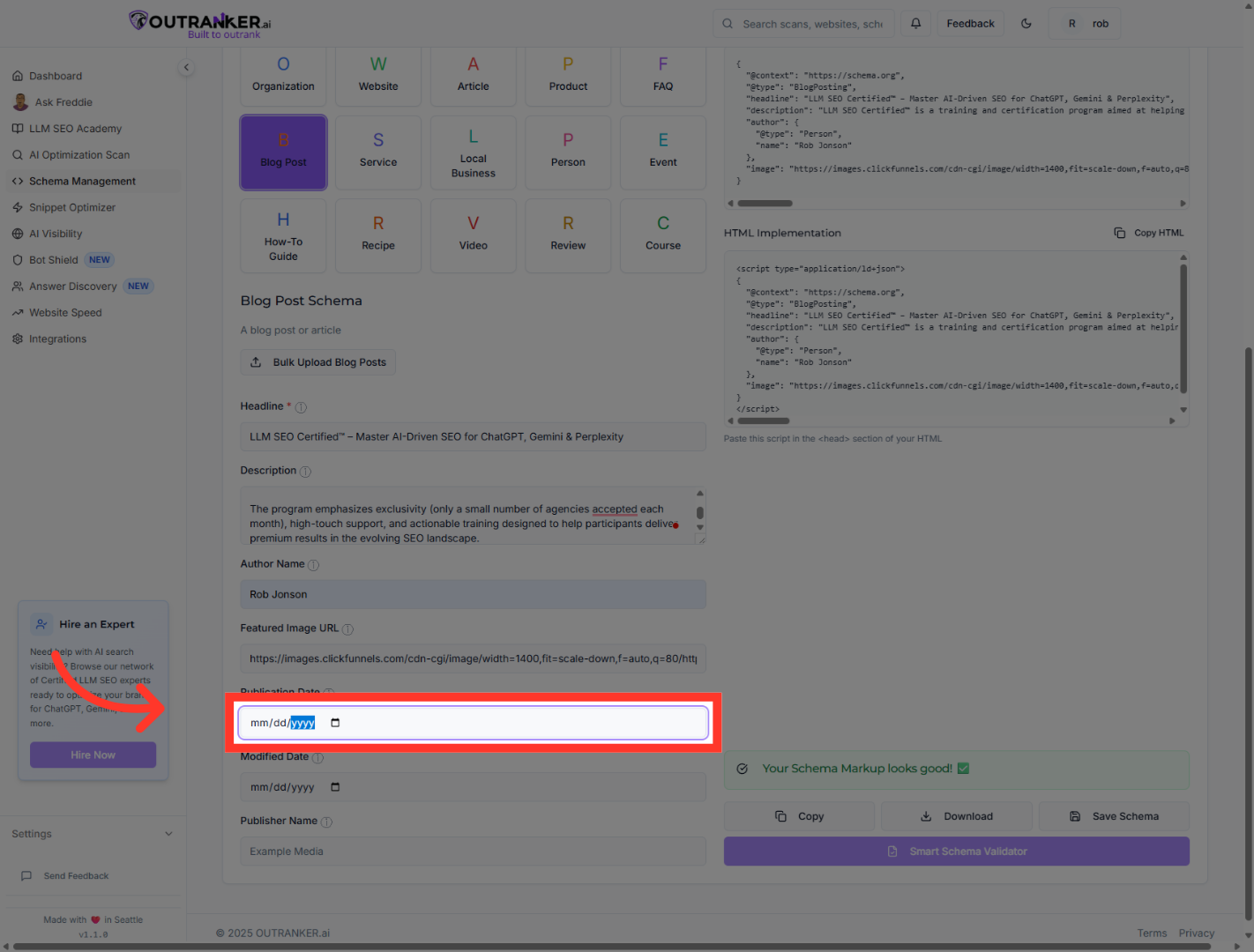1254x952 pixels.
Task: Click the Copy HTML icon
Action: click(1119, 233)
